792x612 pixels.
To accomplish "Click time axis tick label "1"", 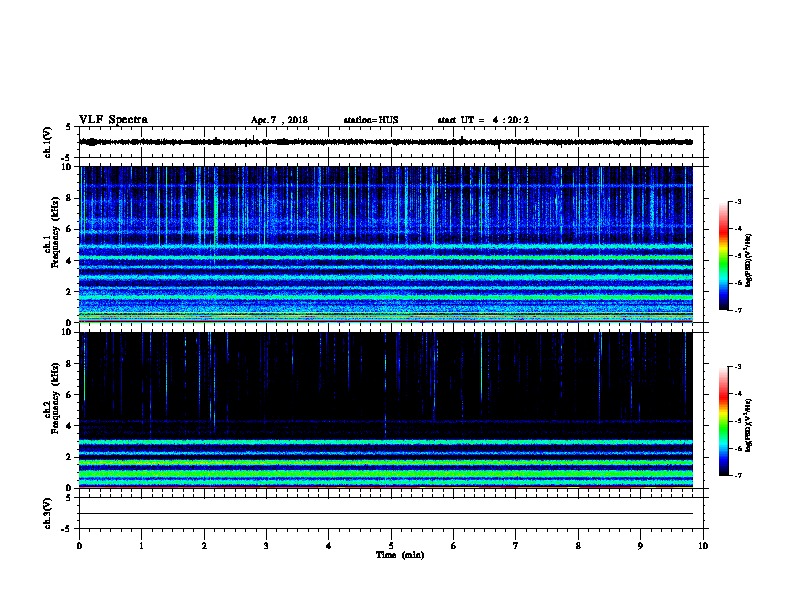I will tap(141, 546).
